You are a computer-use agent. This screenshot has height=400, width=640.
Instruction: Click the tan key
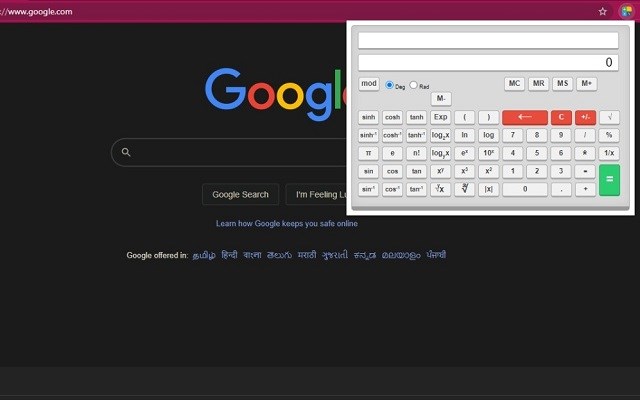pos(416,171)
